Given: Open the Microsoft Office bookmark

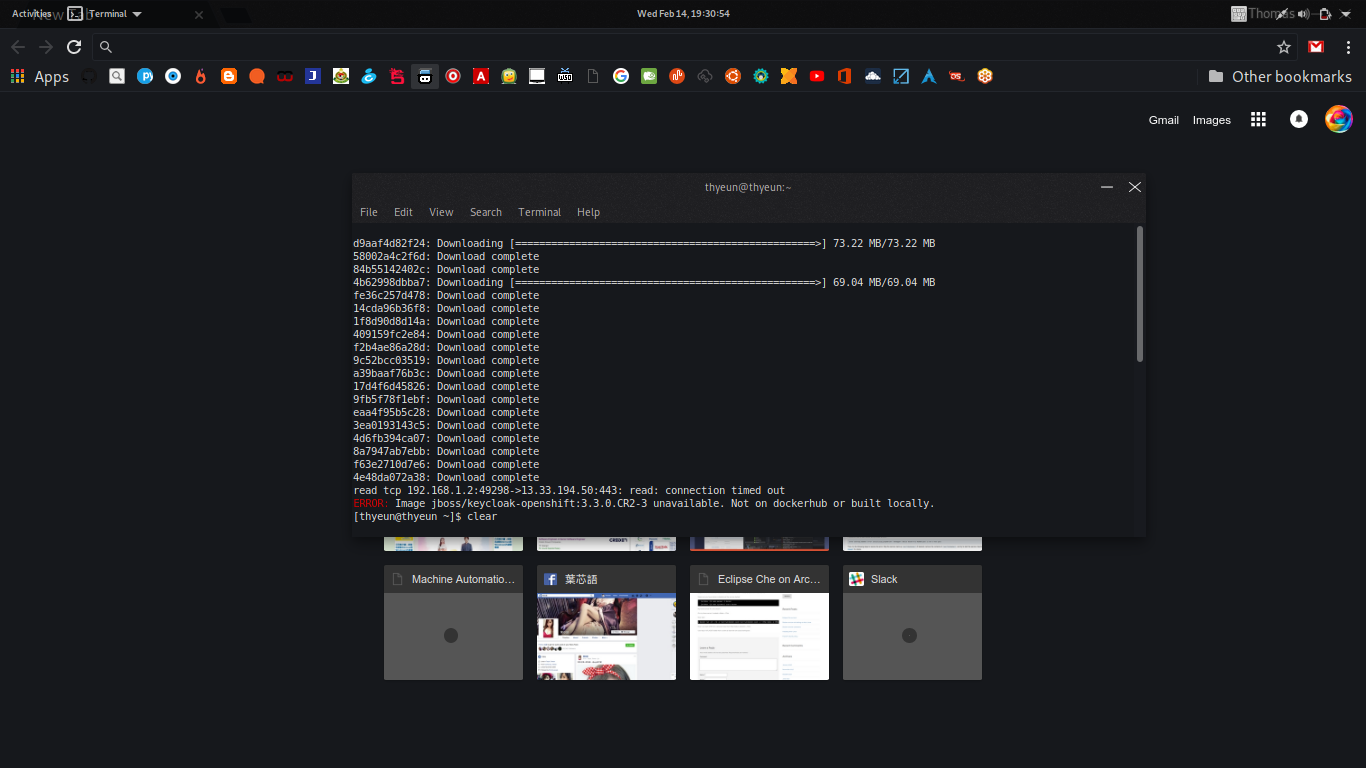Looking at the screenshot, I should click(844, 76).
